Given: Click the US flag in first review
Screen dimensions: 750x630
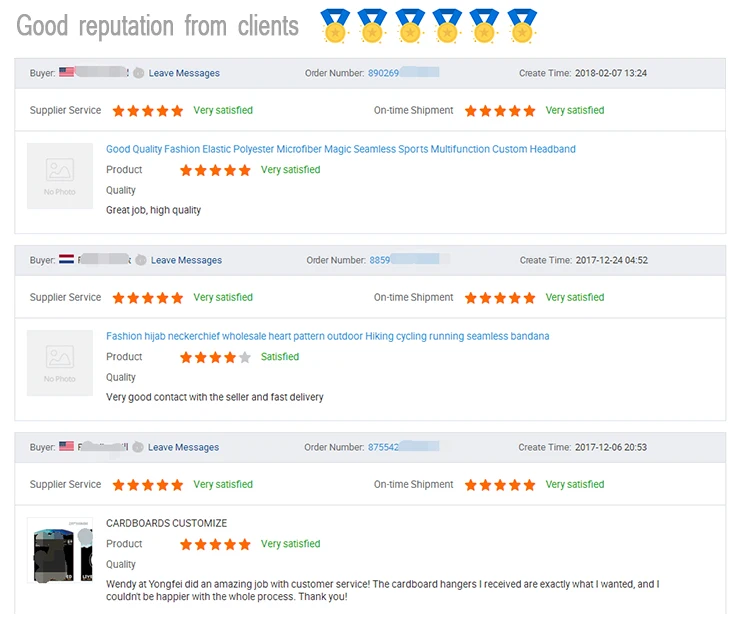Looking at the screenshot, I should tap(67, 73).
